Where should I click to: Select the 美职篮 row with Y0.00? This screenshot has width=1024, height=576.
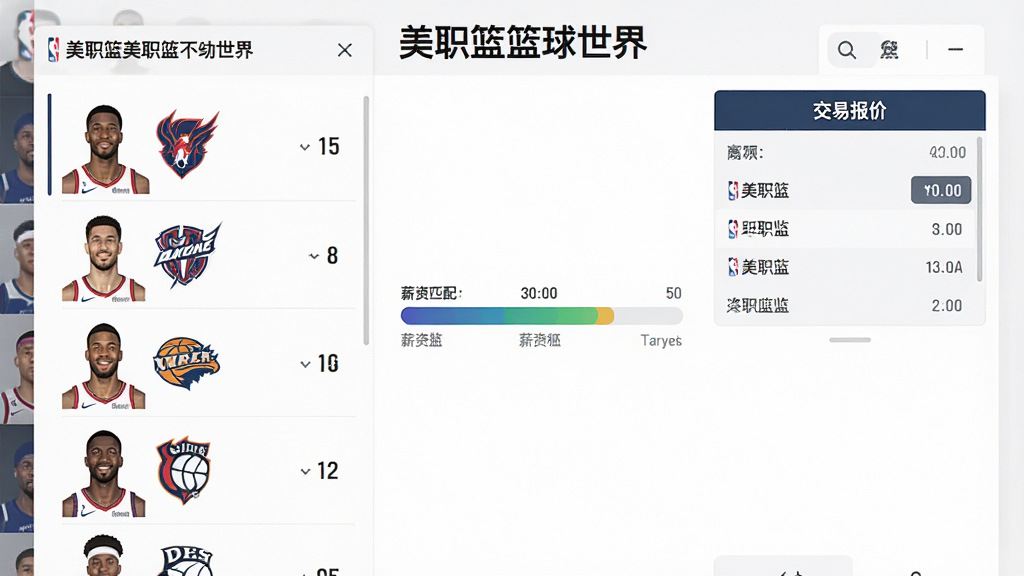(845, 190)
